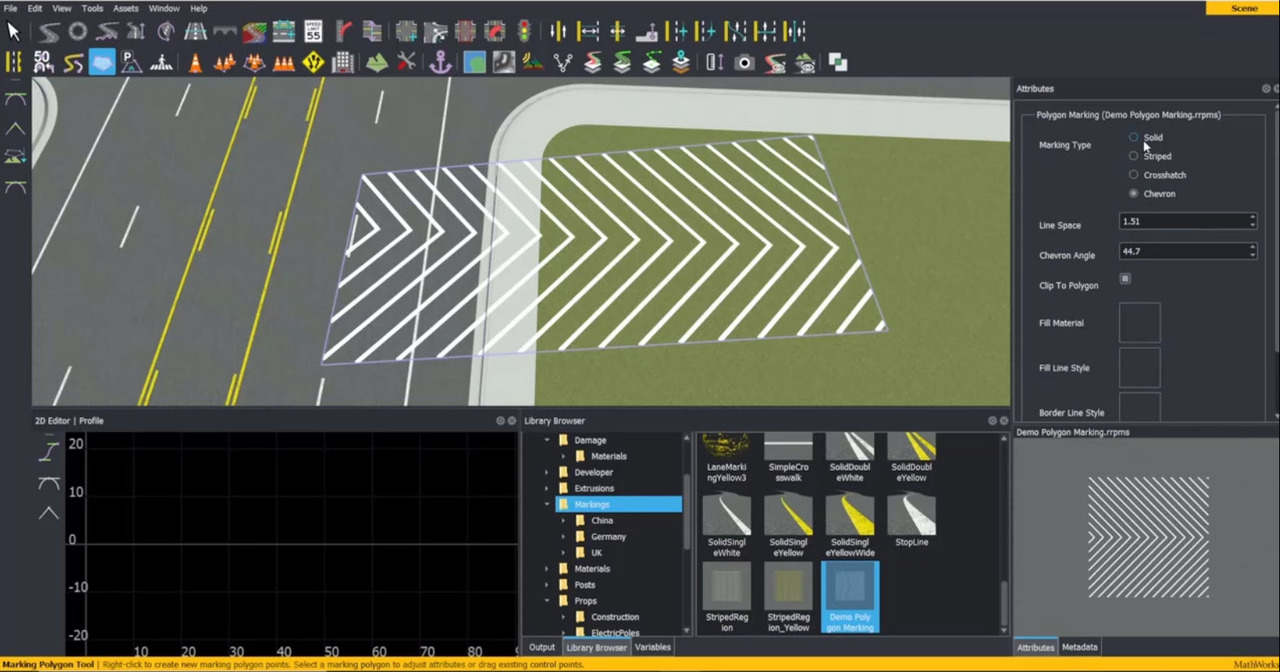Screen dimensions: 1280x672
Task: Choose the crosswalk pedestrian tool
Action: pyautogui.click(x=161, y=62)
